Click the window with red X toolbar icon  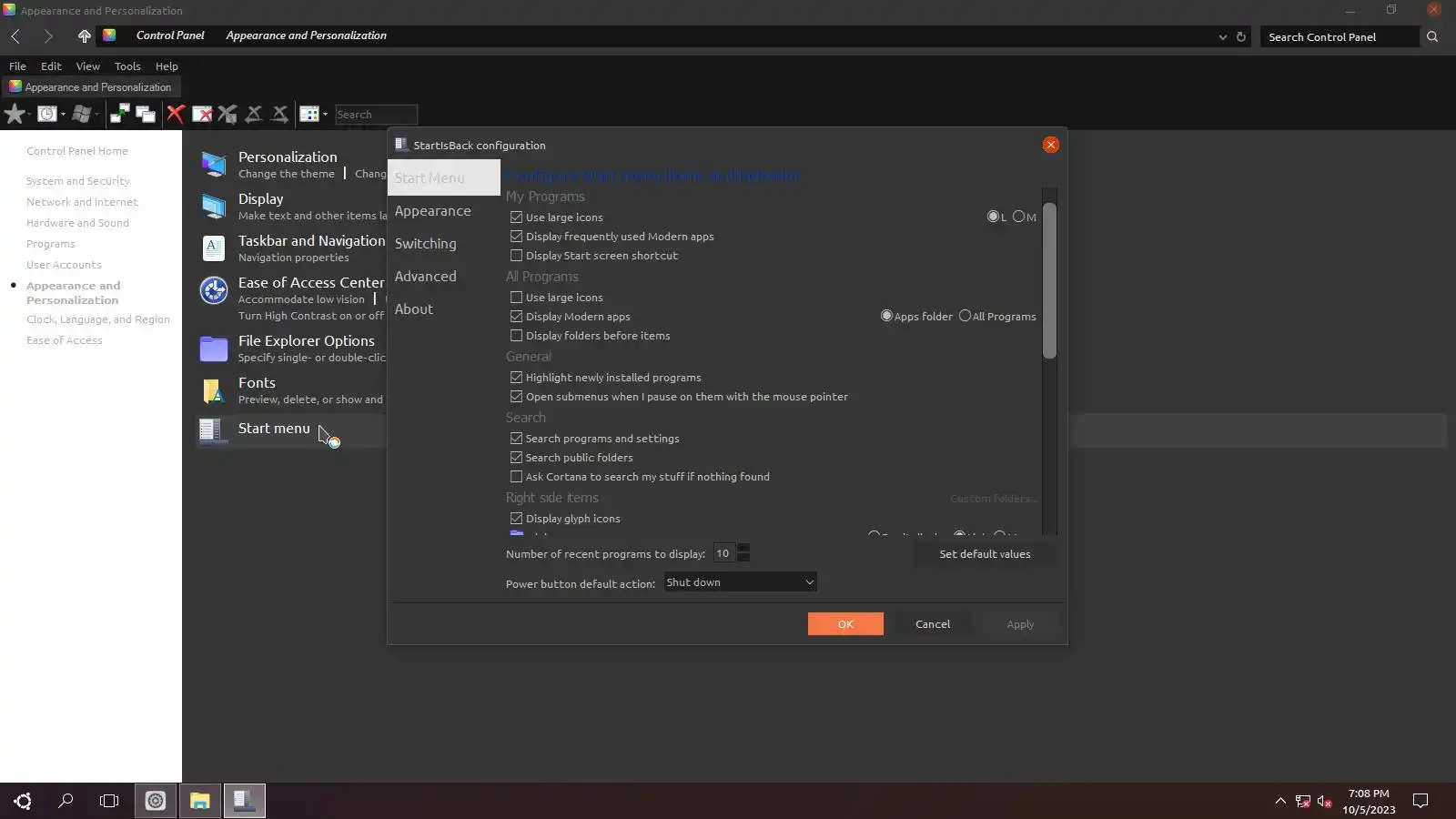click(x=202, y=114)
